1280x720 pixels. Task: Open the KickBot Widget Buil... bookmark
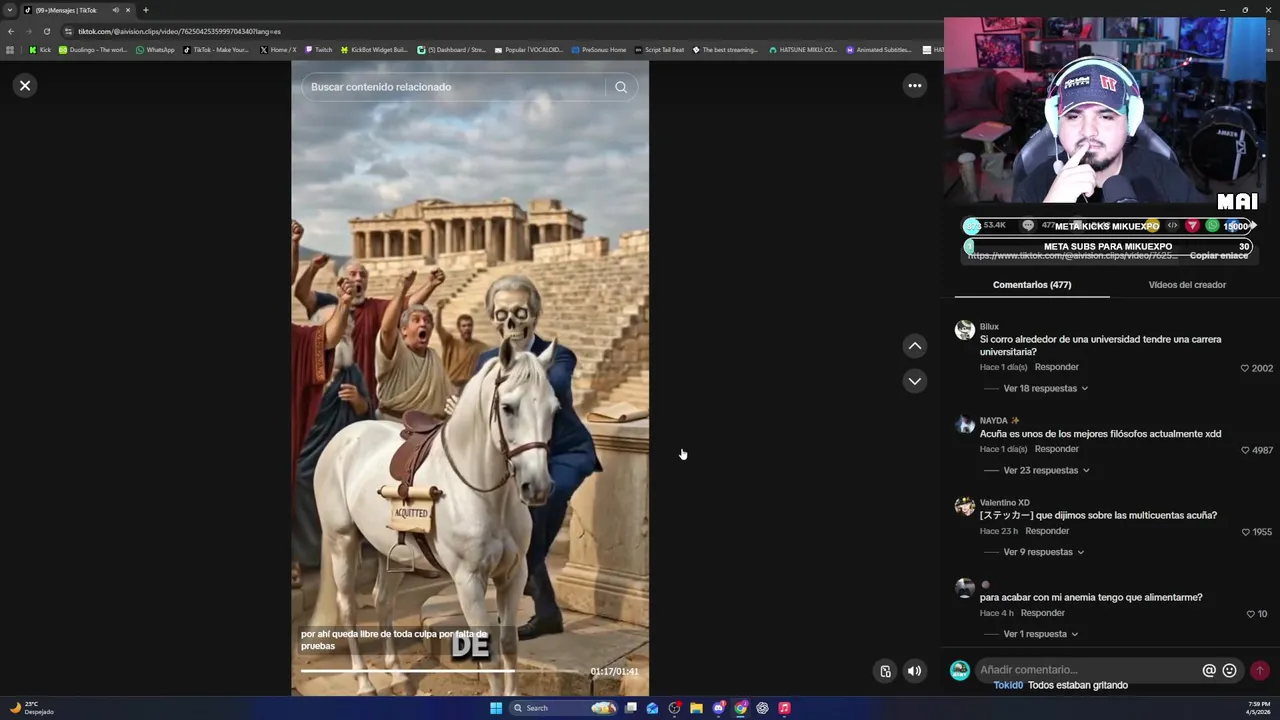tap(374, 50)
